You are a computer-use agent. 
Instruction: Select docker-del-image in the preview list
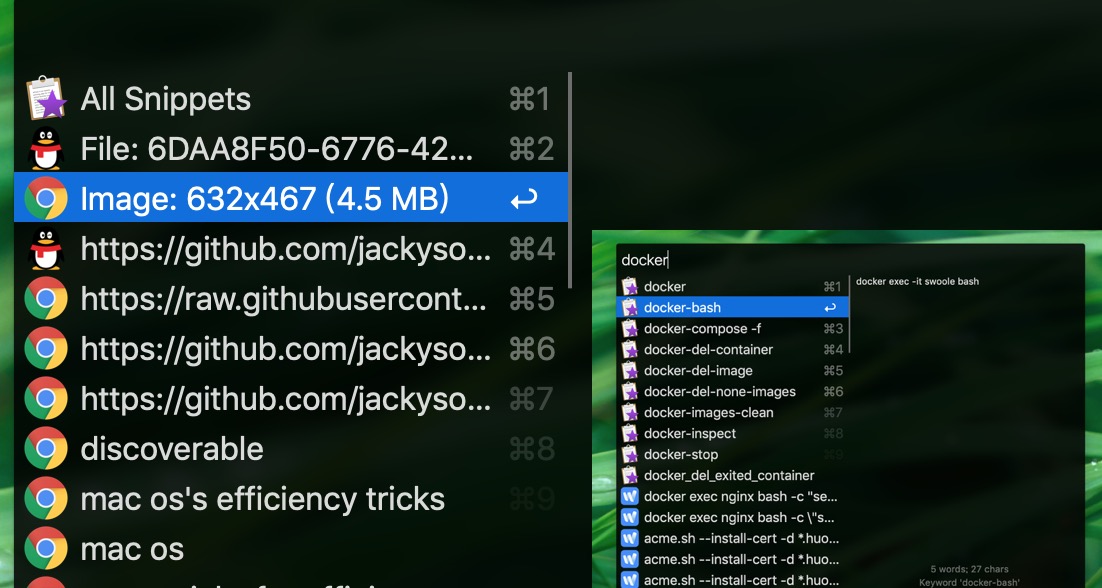click(x=732, y=370)
